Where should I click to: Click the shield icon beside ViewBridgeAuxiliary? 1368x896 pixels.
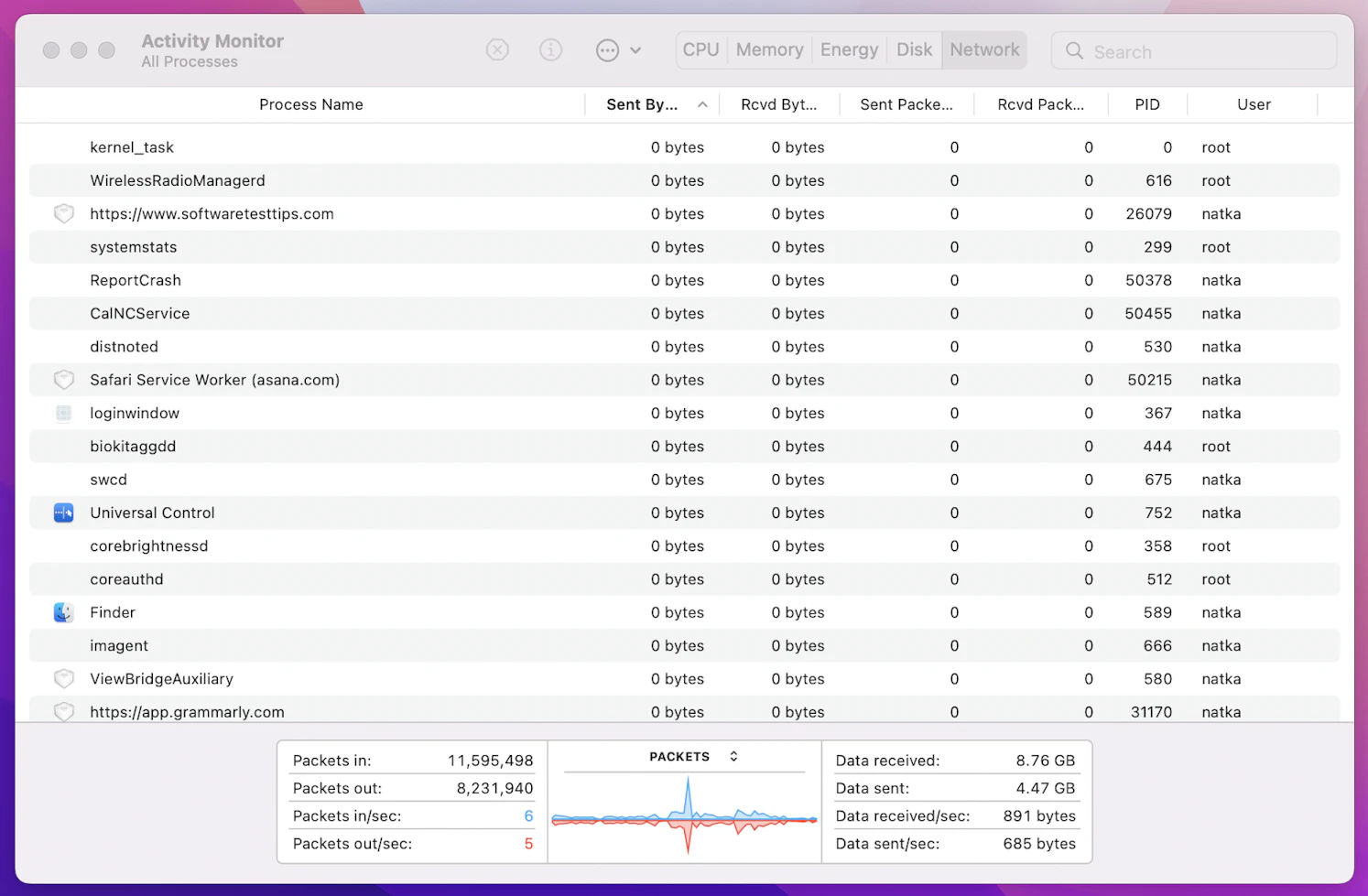63,679
